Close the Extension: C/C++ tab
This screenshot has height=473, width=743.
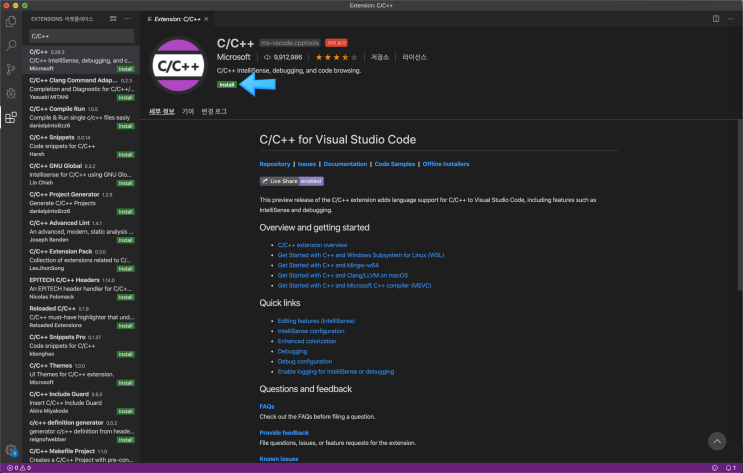[x=206, y=19]
